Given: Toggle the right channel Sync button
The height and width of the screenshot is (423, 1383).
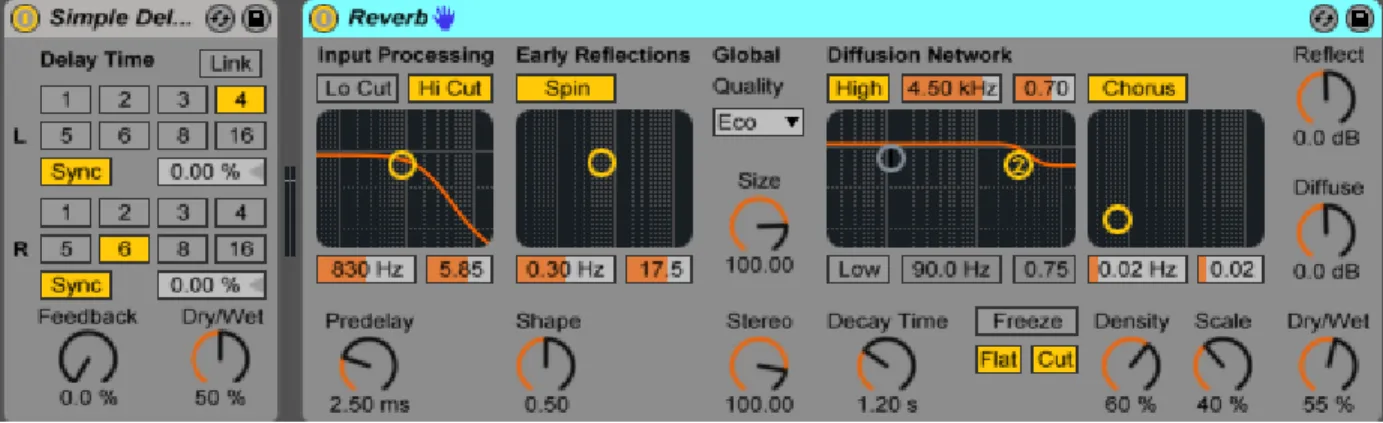Looking at the screenshot, I should pyautogui.click(x=77, y=285).
